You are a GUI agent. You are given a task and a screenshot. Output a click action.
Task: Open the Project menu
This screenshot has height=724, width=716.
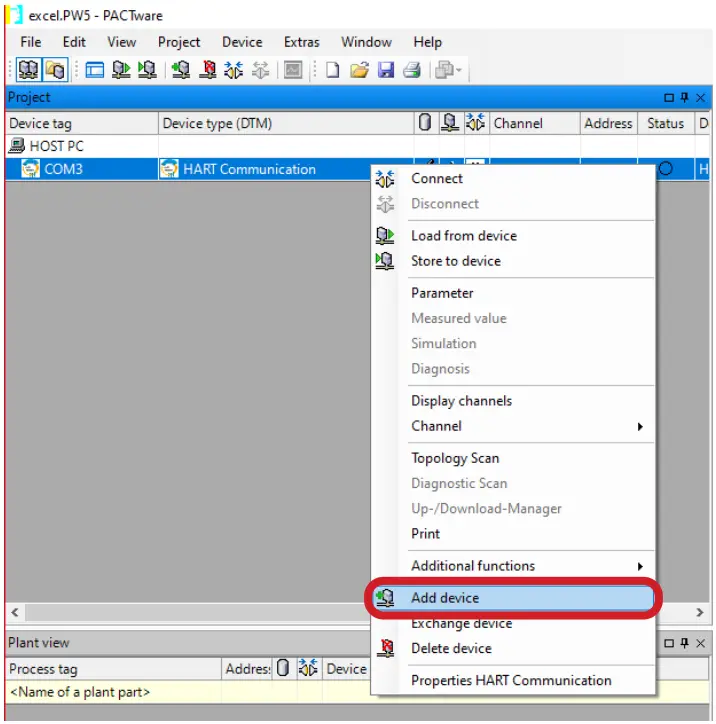[x=179, y=42]
